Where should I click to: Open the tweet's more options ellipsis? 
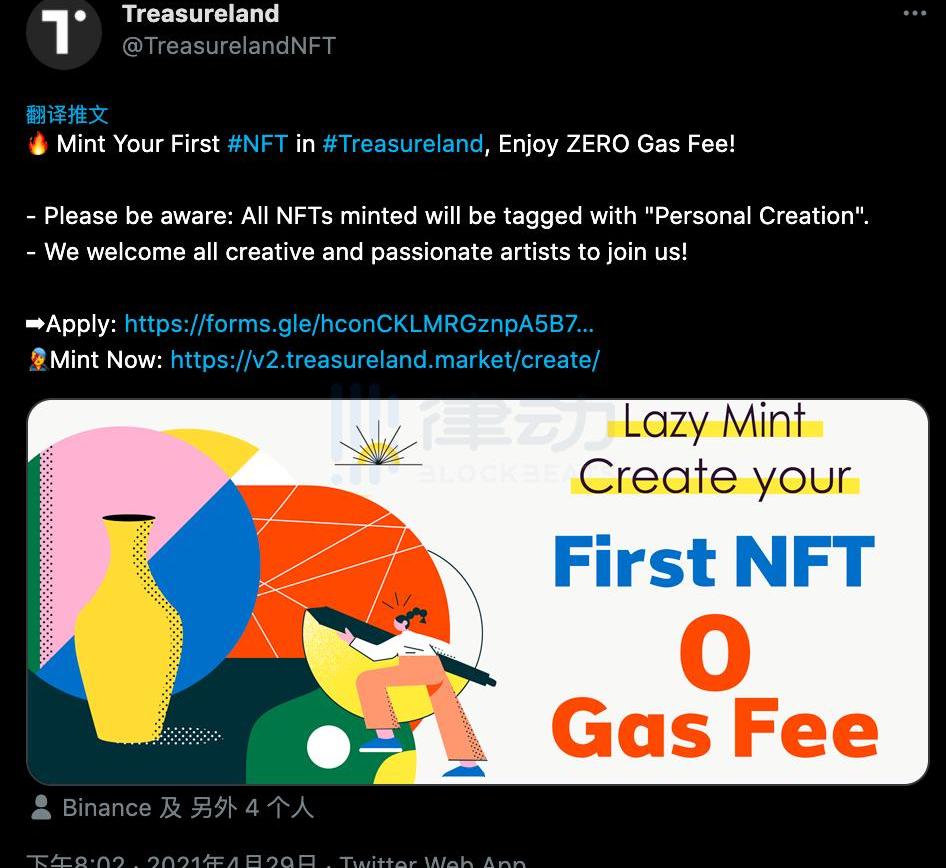[914, 13]
